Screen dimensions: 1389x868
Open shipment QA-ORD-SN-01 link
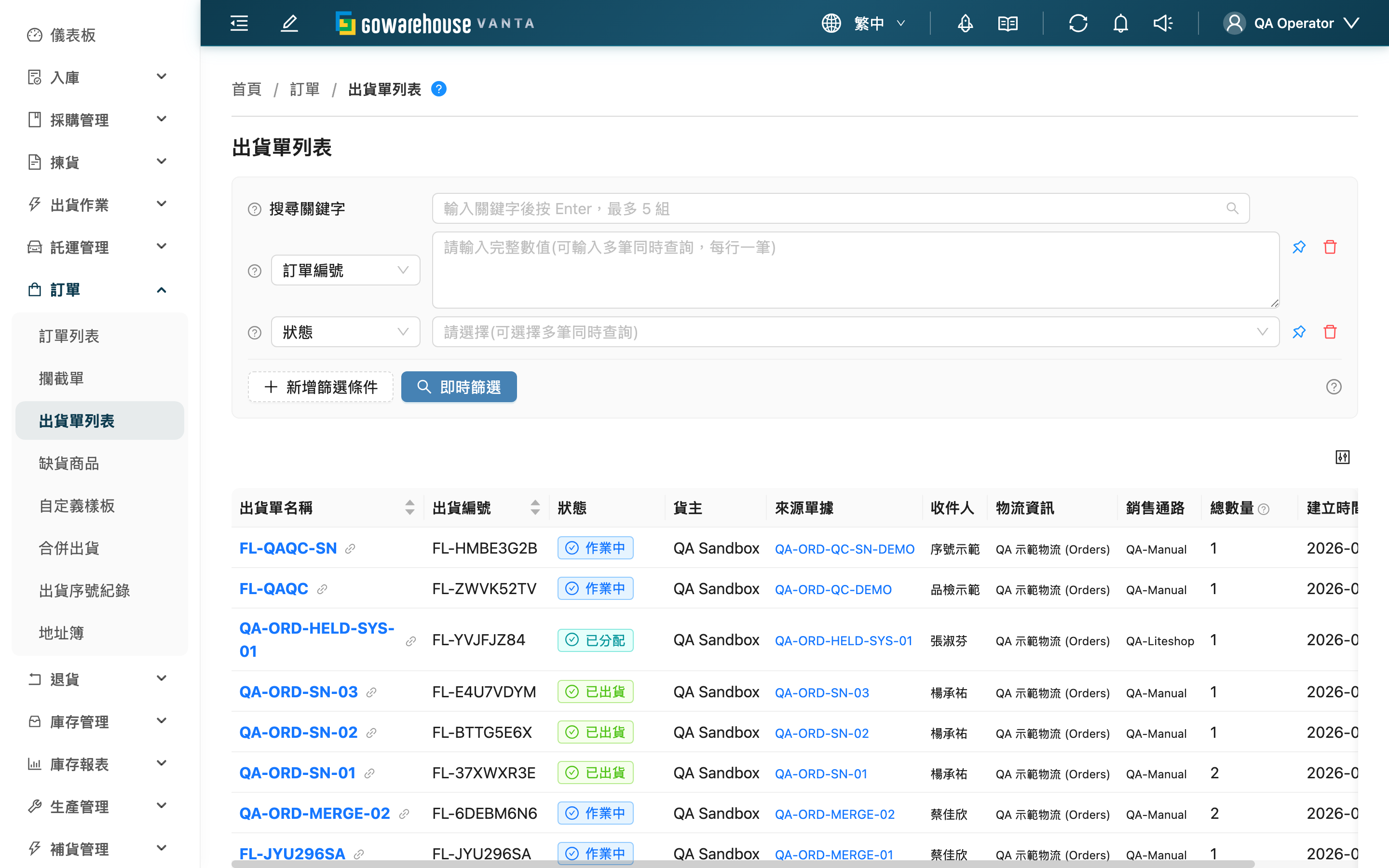(298, 773)
